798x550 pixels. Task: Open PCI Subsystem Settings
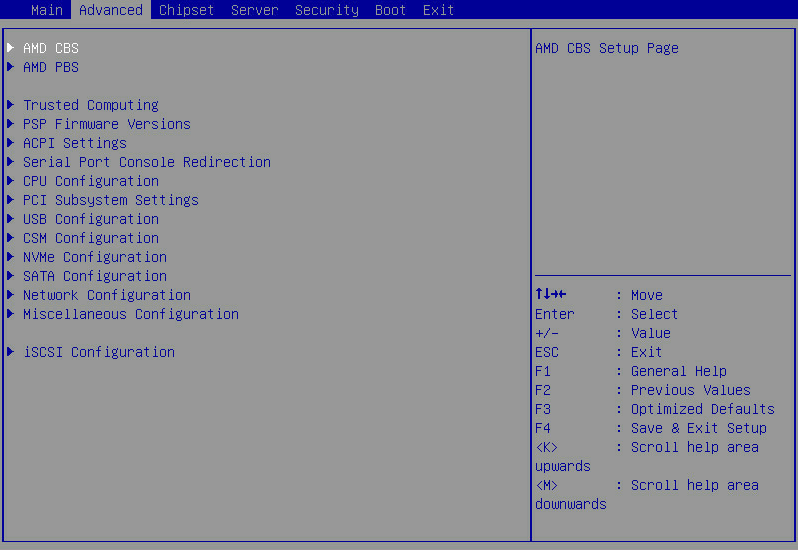(x=111, y=200)
